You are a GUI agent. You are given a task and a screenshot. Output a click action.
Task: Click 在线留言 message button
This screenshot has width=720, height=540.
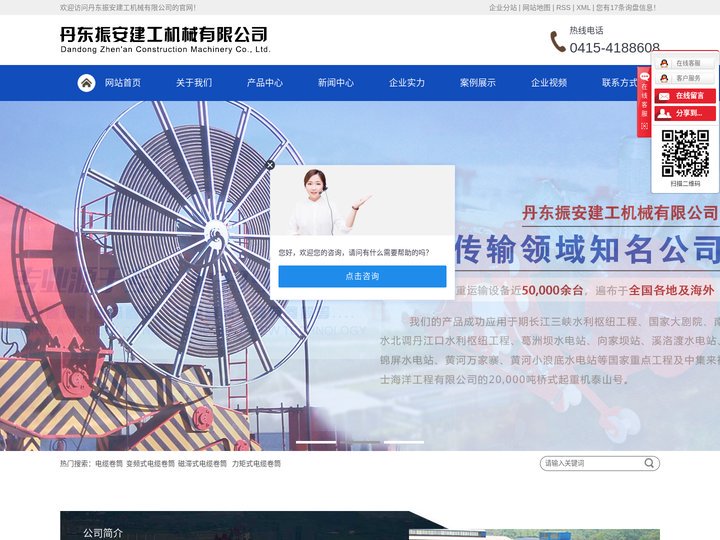click(685, 96)
